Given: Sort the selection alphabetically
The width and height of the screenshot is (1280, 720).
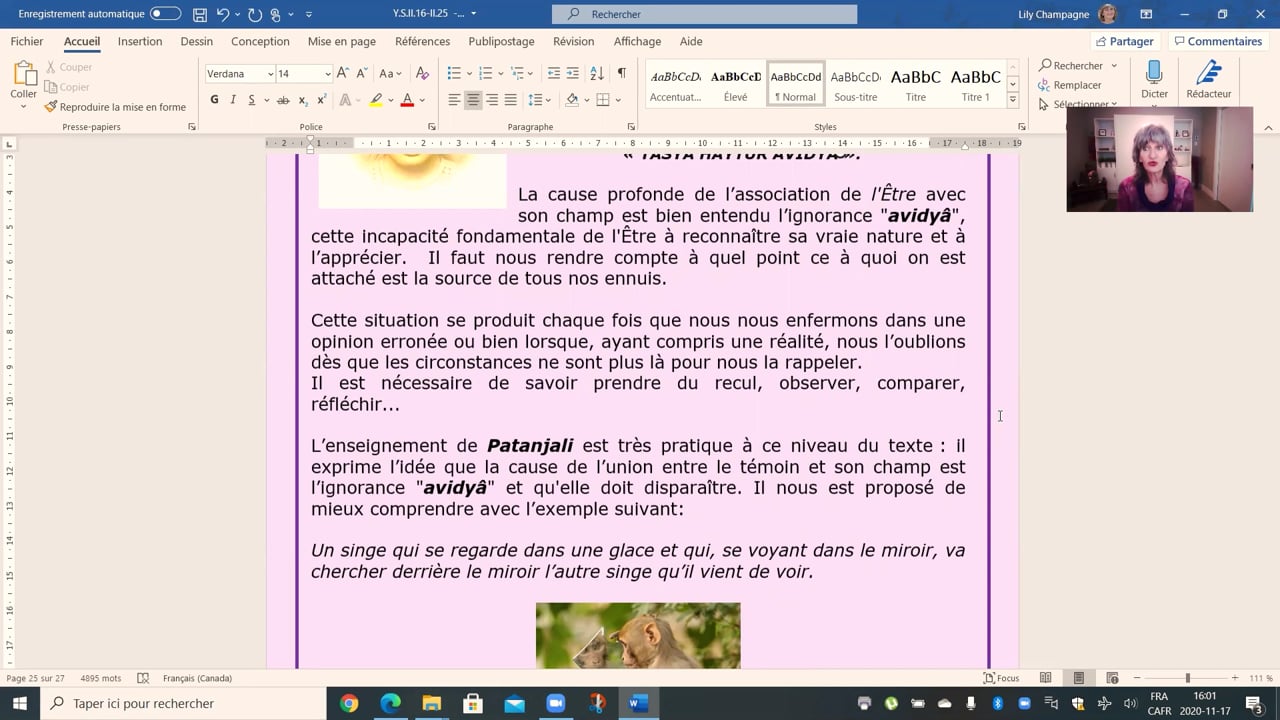Looking at the screenshot, I should (597, 73).
